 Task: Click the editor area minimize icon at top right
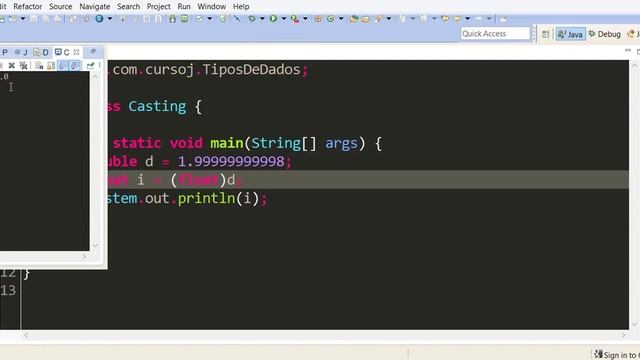tap(628, 51)
